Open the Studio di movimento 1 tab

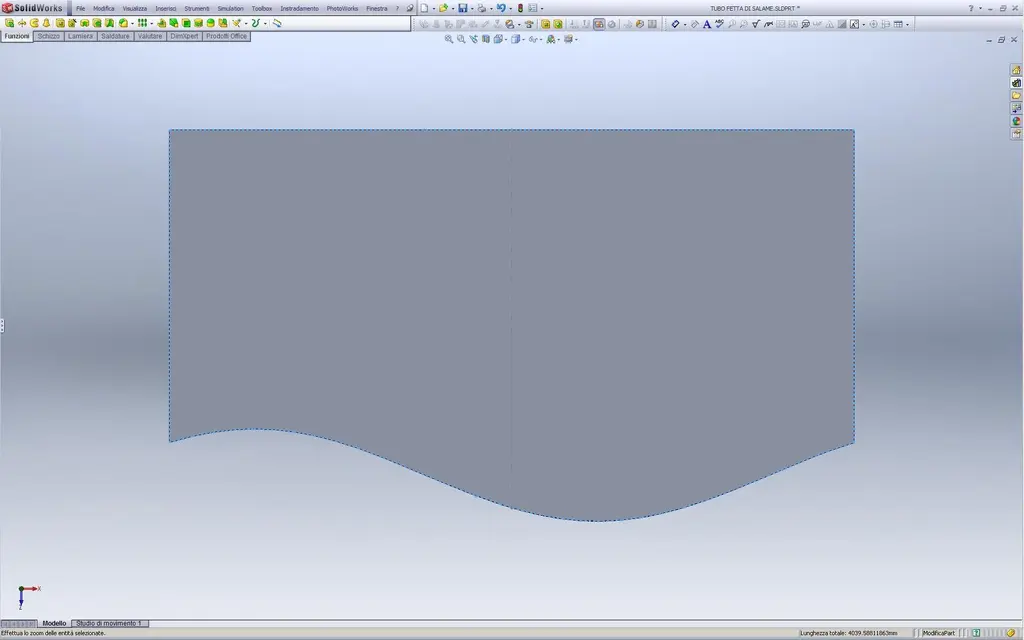[109, 623]
